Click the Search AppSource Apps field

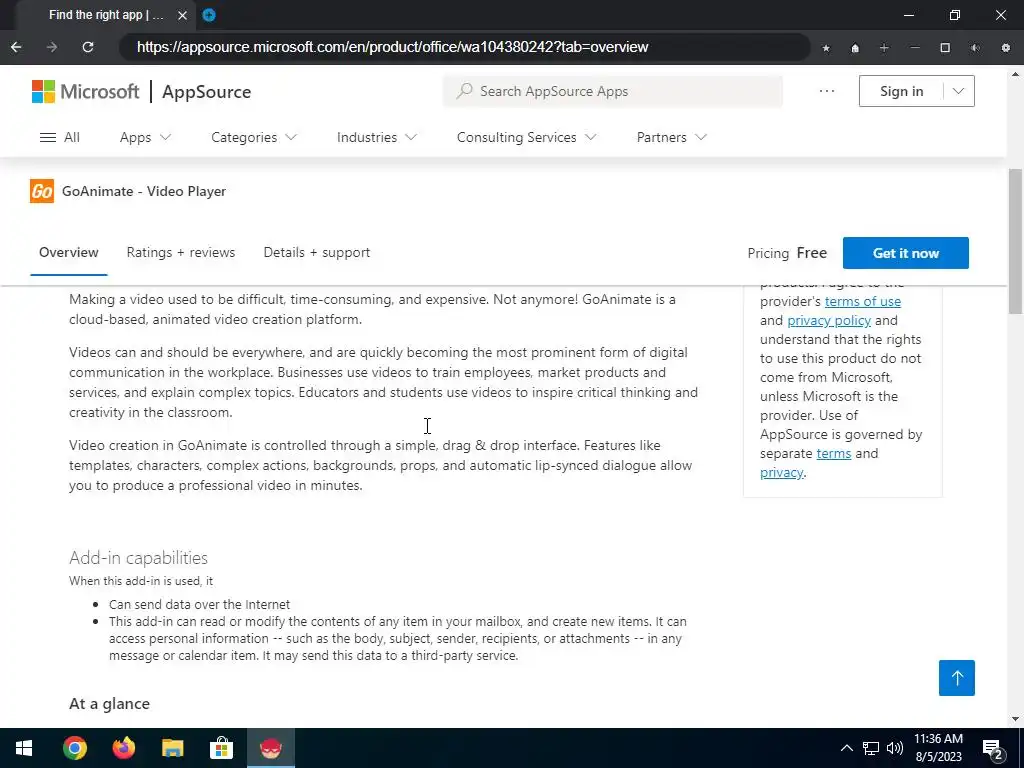pos(613,91)
